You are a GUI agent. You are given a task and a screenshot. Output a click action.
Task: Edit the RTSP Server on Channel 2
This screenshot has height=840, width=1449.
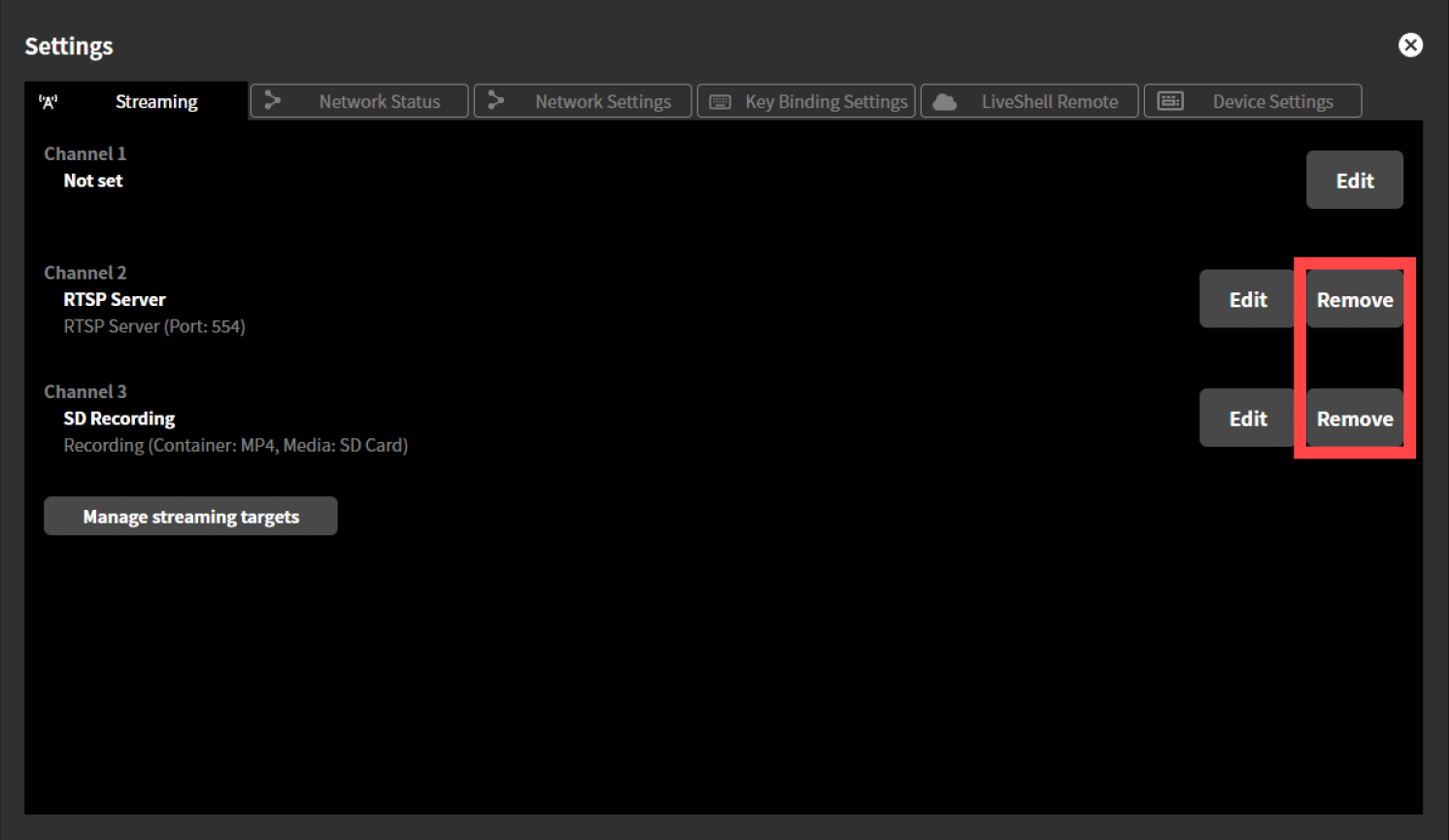[x=1246, y=298]
